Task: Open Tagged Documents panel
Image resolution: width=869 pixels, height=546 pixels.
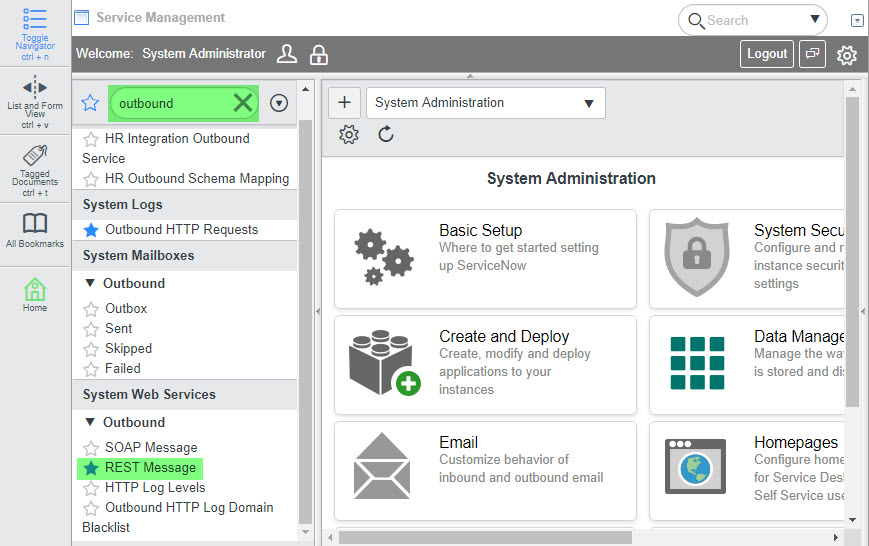Action: coord(35,157)
